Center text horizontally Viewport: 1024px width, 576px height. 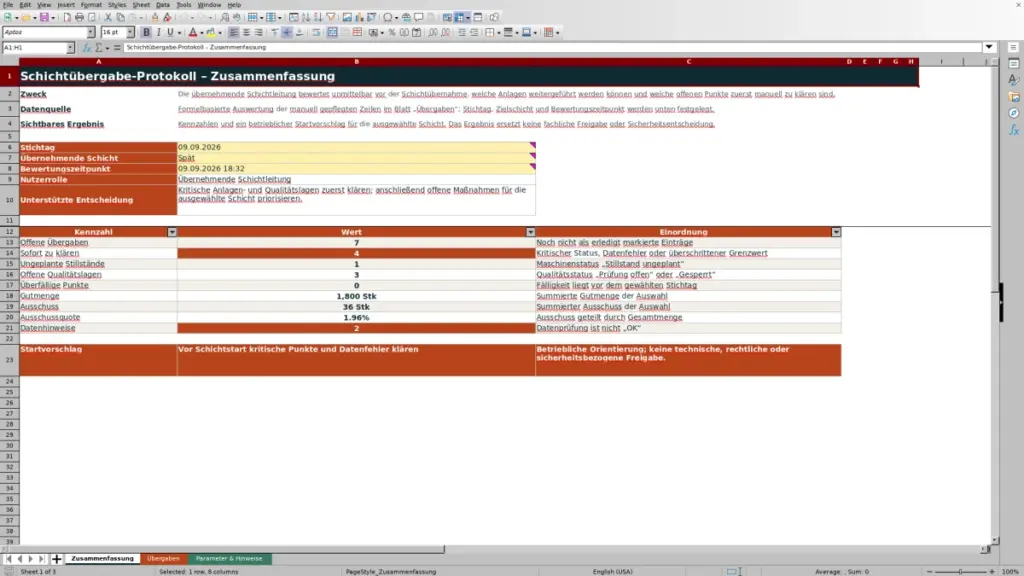pos(246,33)
